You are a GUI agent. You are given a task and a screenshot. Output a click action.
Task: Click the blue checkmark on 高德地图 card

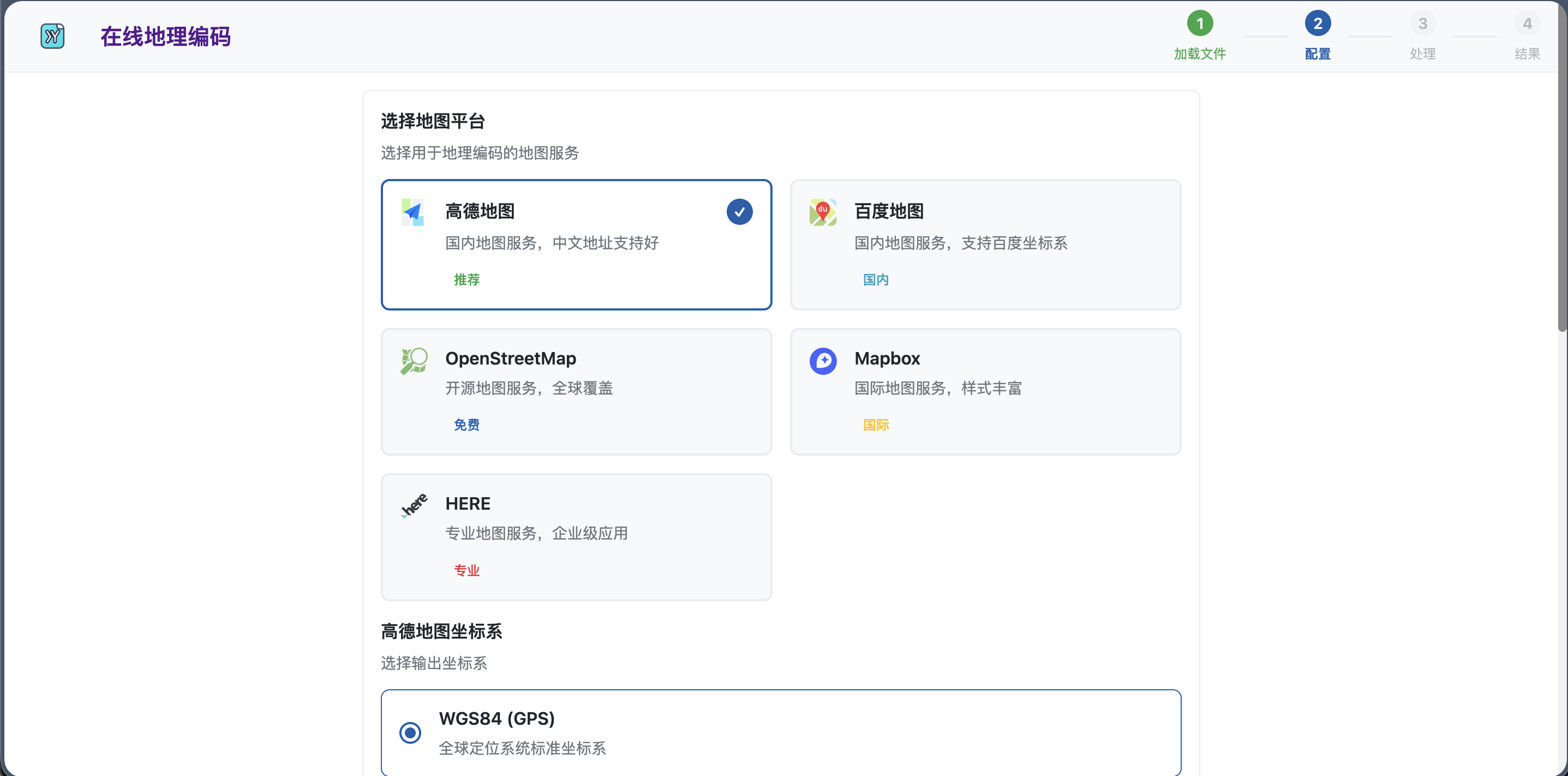[740, 212]
